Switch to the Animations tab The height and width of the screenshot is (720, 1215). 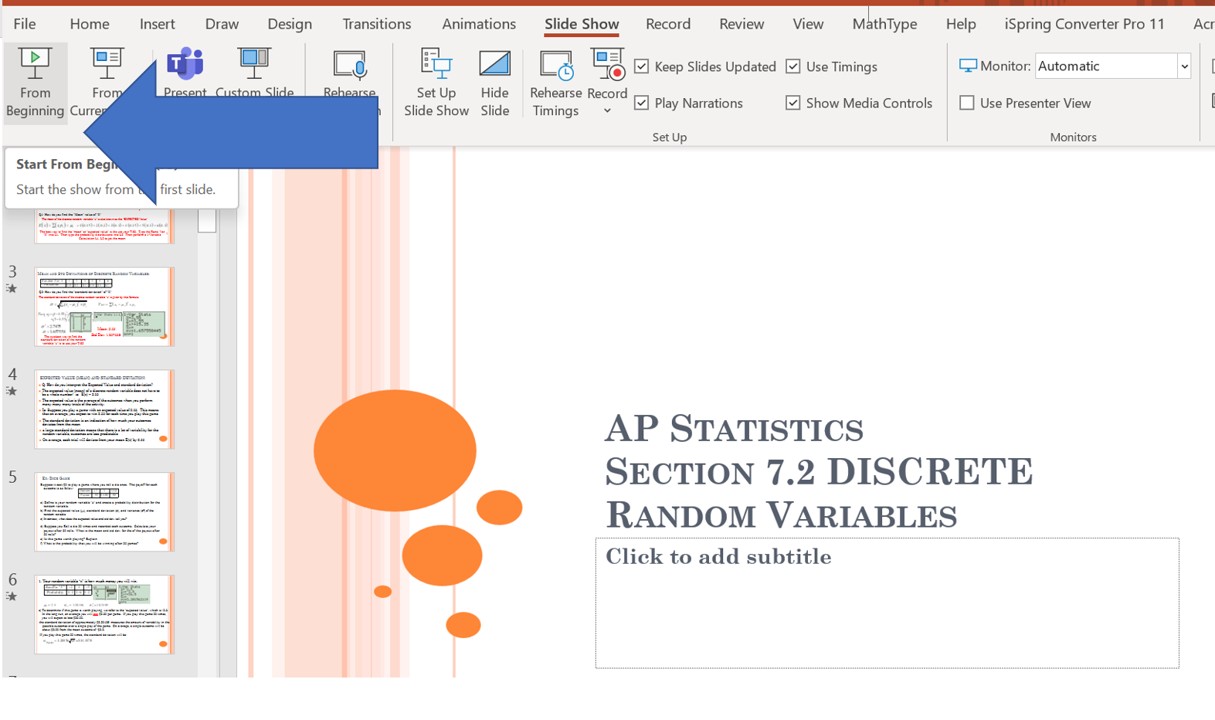coord(479,24)
